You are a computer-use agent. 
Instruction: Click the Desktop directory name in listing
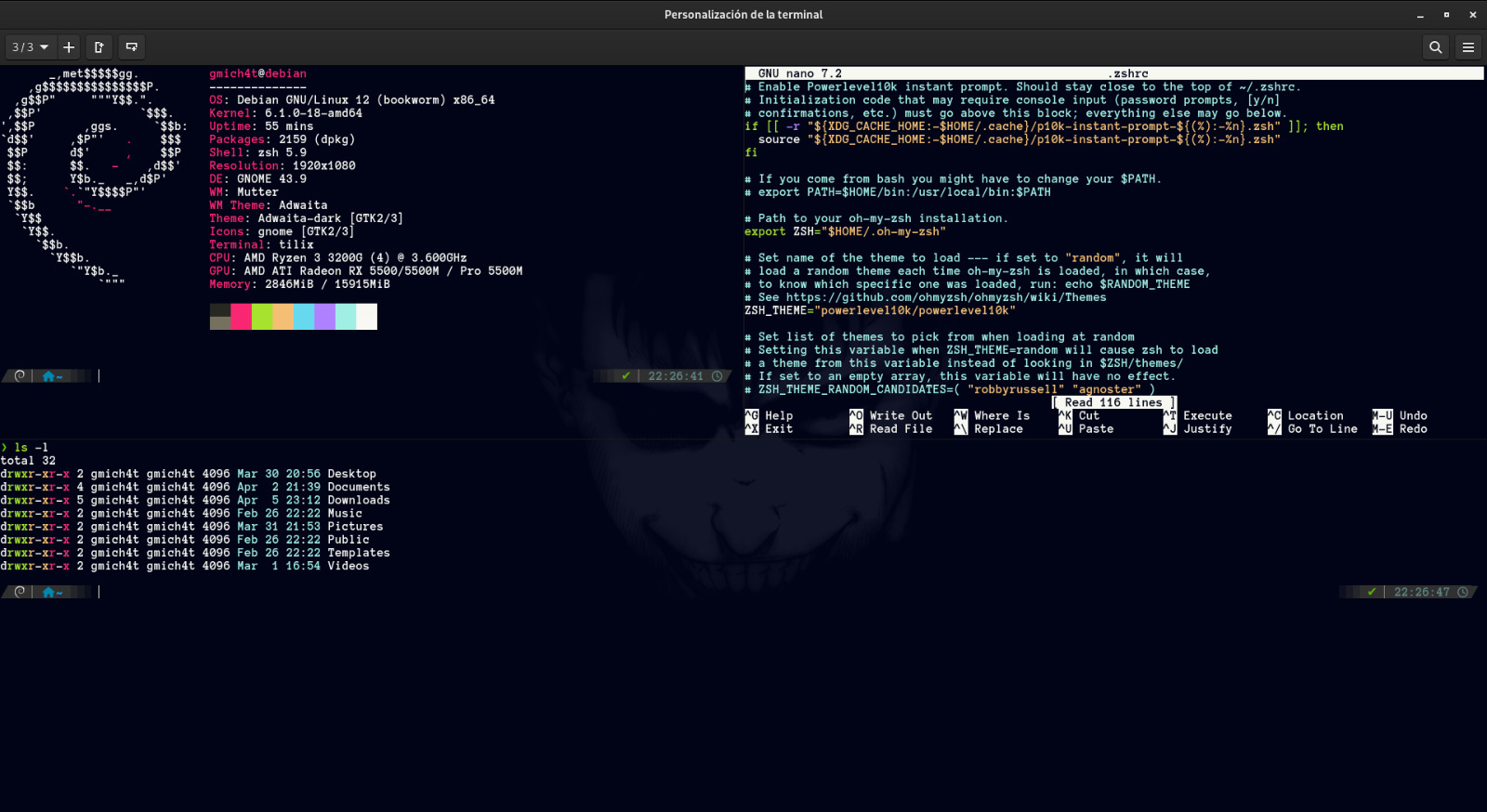[351, 474]
